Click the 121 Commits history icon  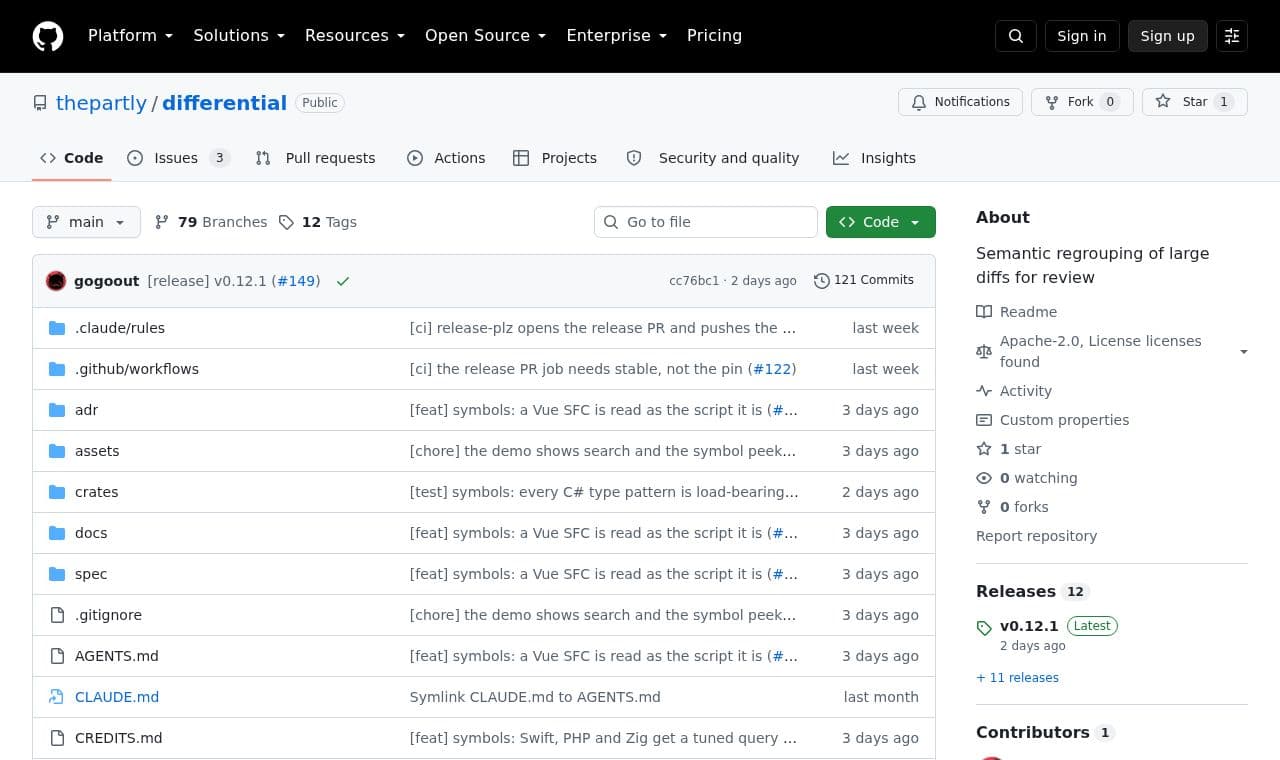pos(822,281)
